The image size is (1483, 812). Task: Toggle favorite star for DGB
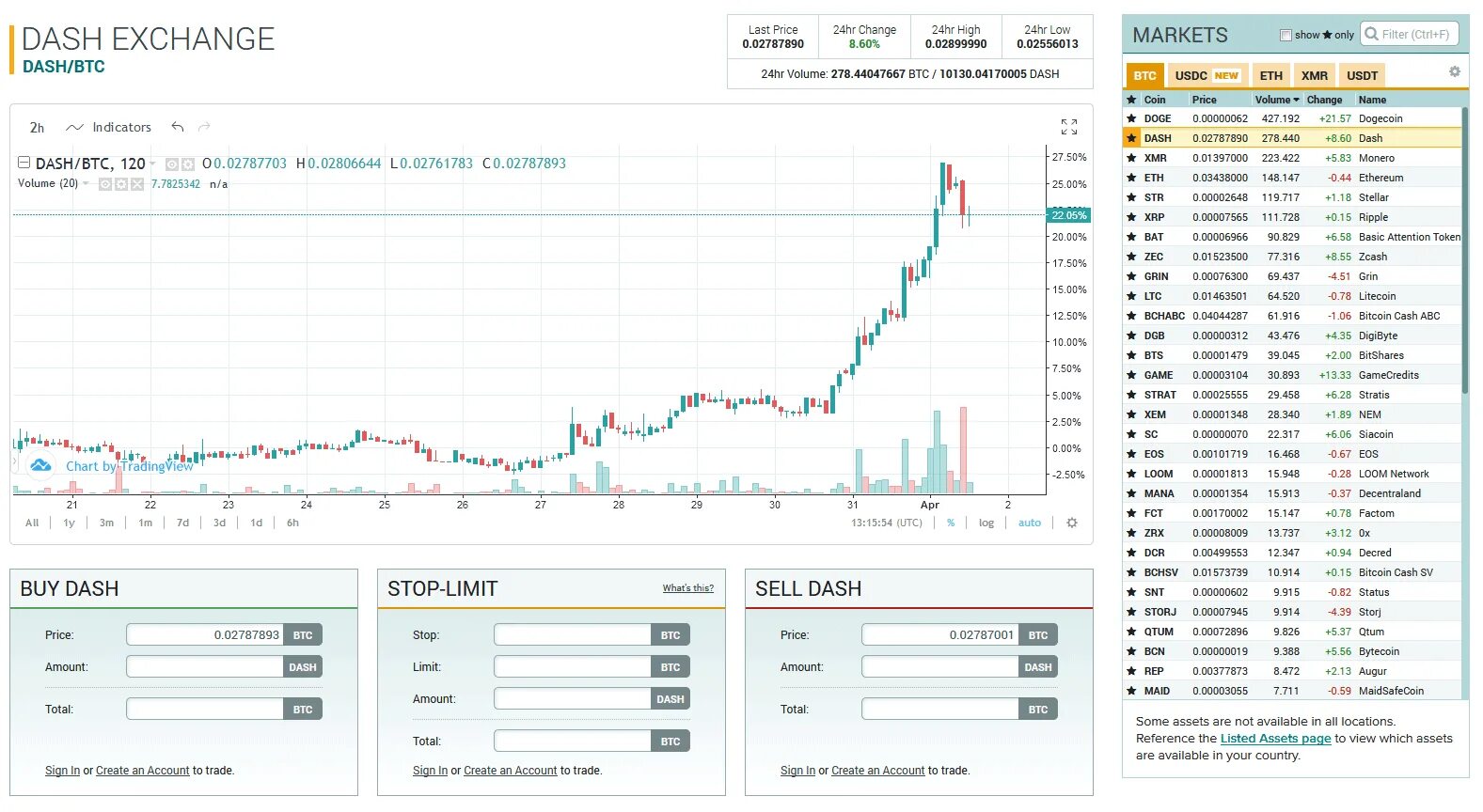(x=1132, y=336)
